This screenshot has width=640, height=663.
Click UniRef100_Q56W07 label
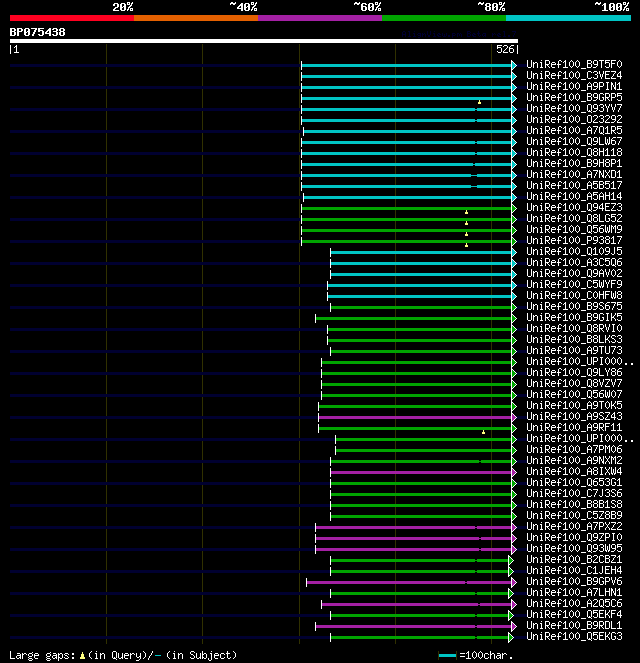point(574,394)
